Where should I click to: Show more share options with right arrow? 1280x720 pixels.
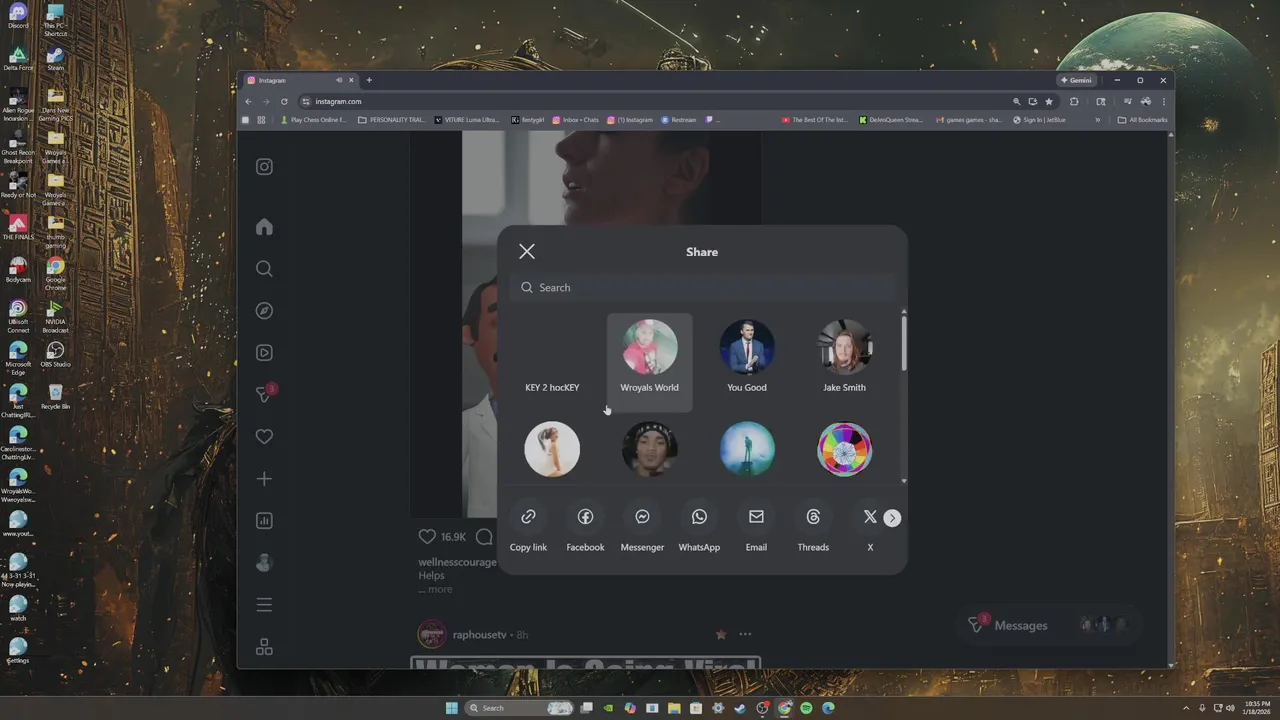point(892,518)
